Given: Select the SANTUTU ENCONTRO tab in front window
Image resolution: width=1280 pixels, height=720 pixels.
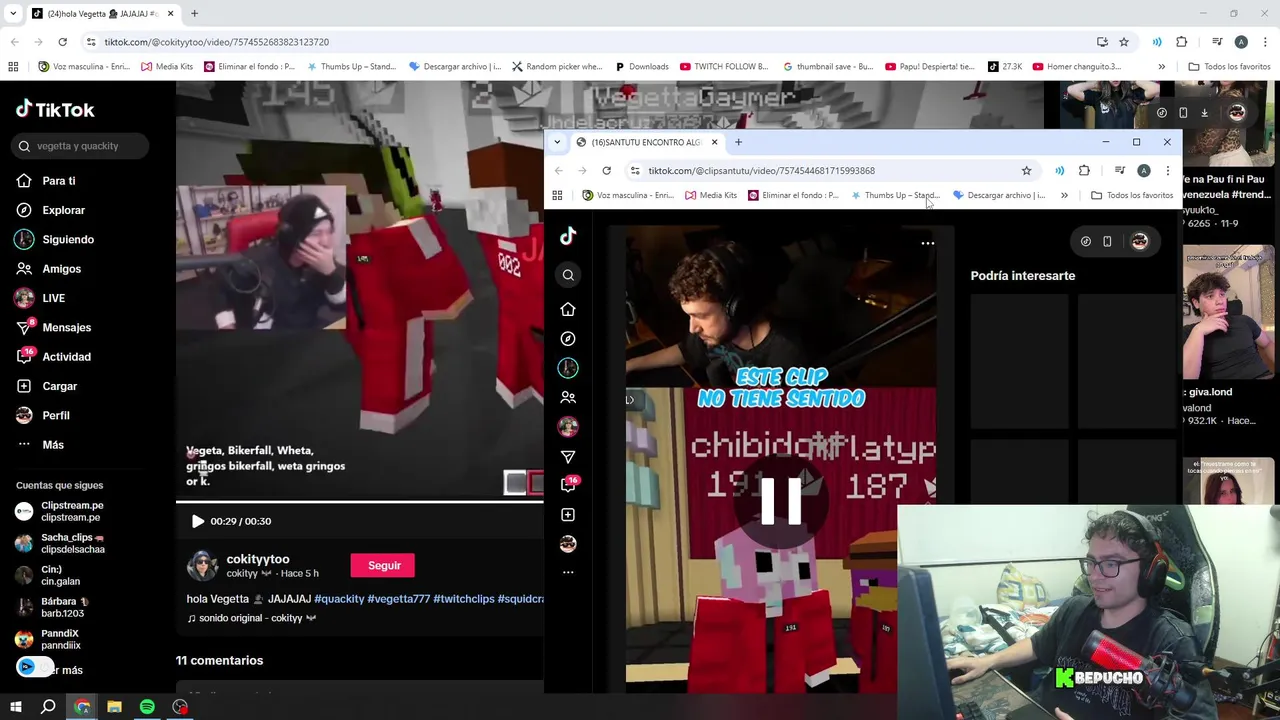Looking at the screenshot, I should [646, 142].
